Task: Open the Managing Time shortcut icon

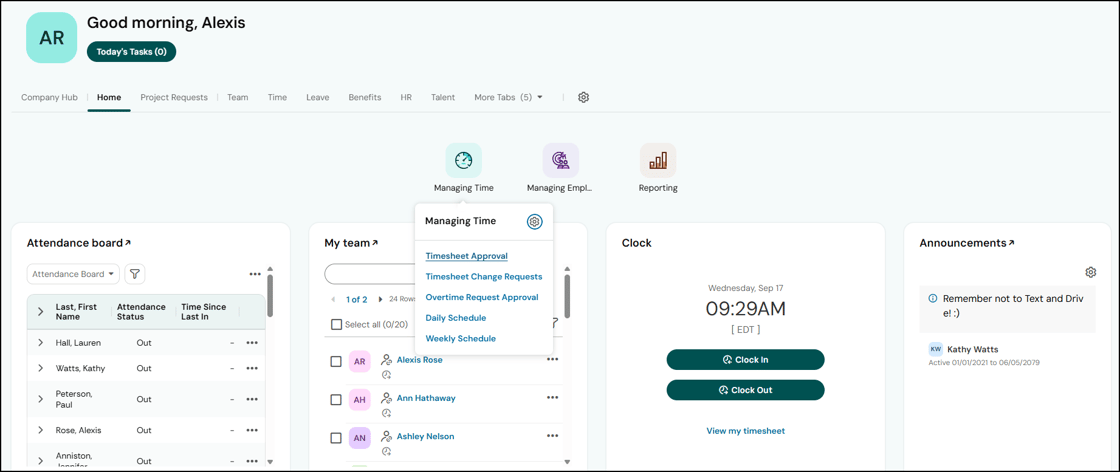Action: pos(463,161)
